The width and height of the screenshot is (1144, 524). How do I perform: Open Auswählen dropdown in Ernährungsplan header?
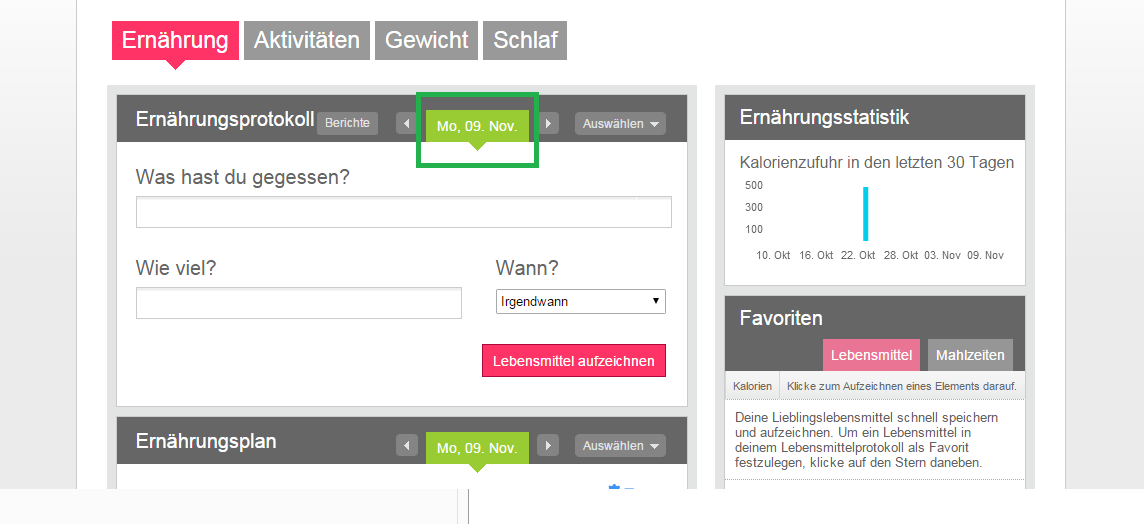[x=620, y=445]
